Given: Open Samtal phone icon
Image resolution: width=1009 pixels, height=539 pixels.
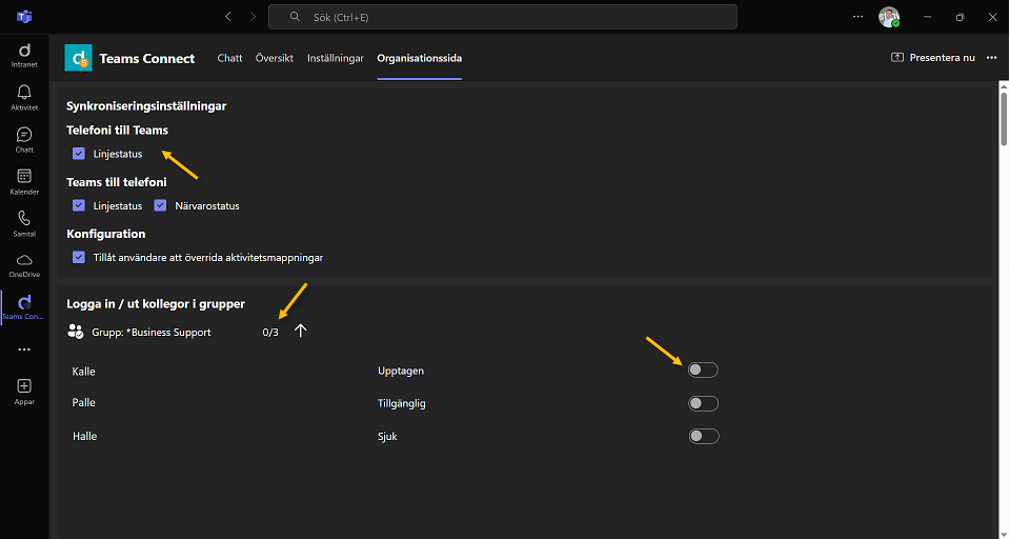Looking at the screenshot, I should pos(24,224).
